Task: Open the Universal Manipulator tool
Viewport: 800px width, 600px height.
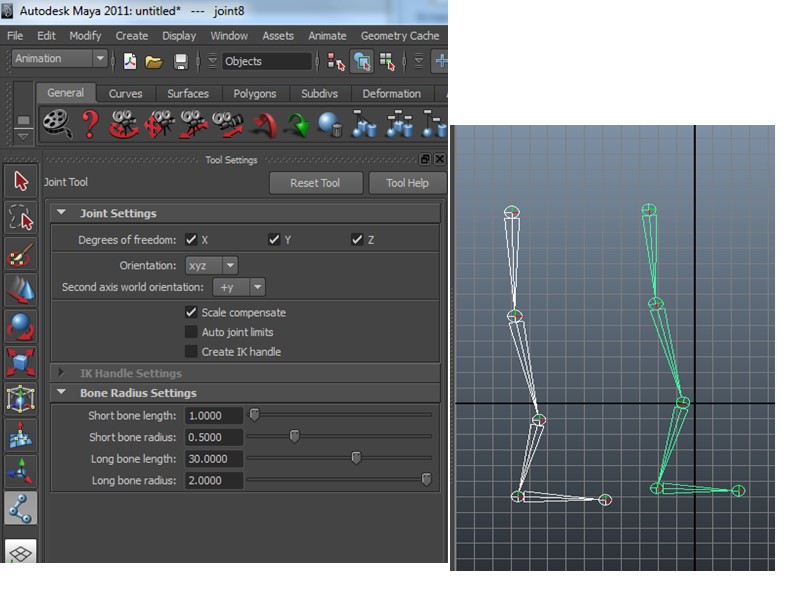Action: click(21, 398)
